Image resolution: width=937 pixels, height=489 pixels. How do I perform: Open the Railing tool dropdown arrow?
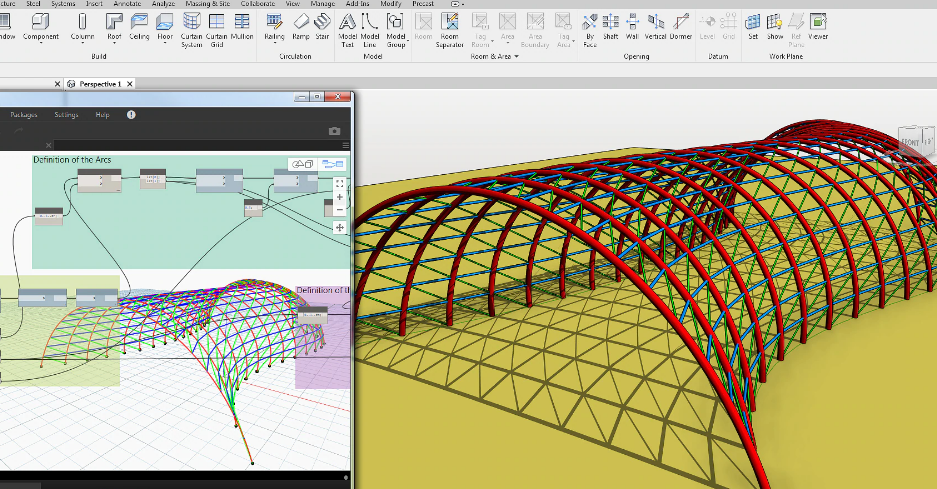point(274,44)
